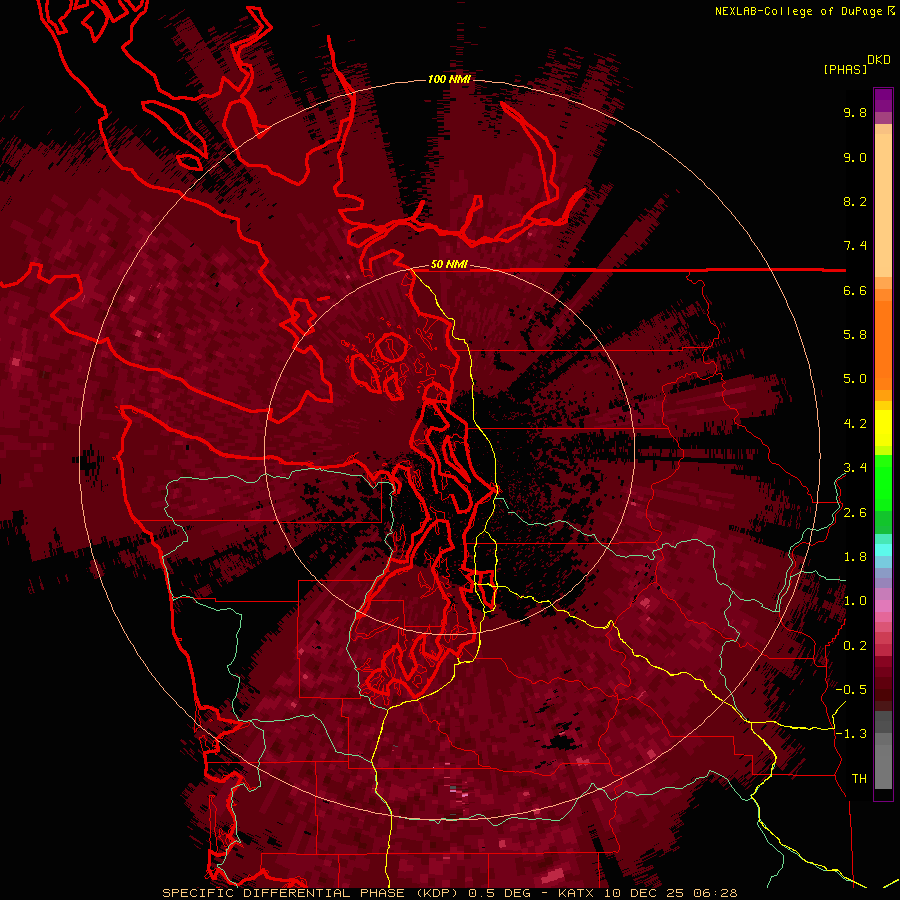Pick the purple swatch atop the color bar
The height and width of the screenshot is (900, 900).
click(x=883, y=100)
